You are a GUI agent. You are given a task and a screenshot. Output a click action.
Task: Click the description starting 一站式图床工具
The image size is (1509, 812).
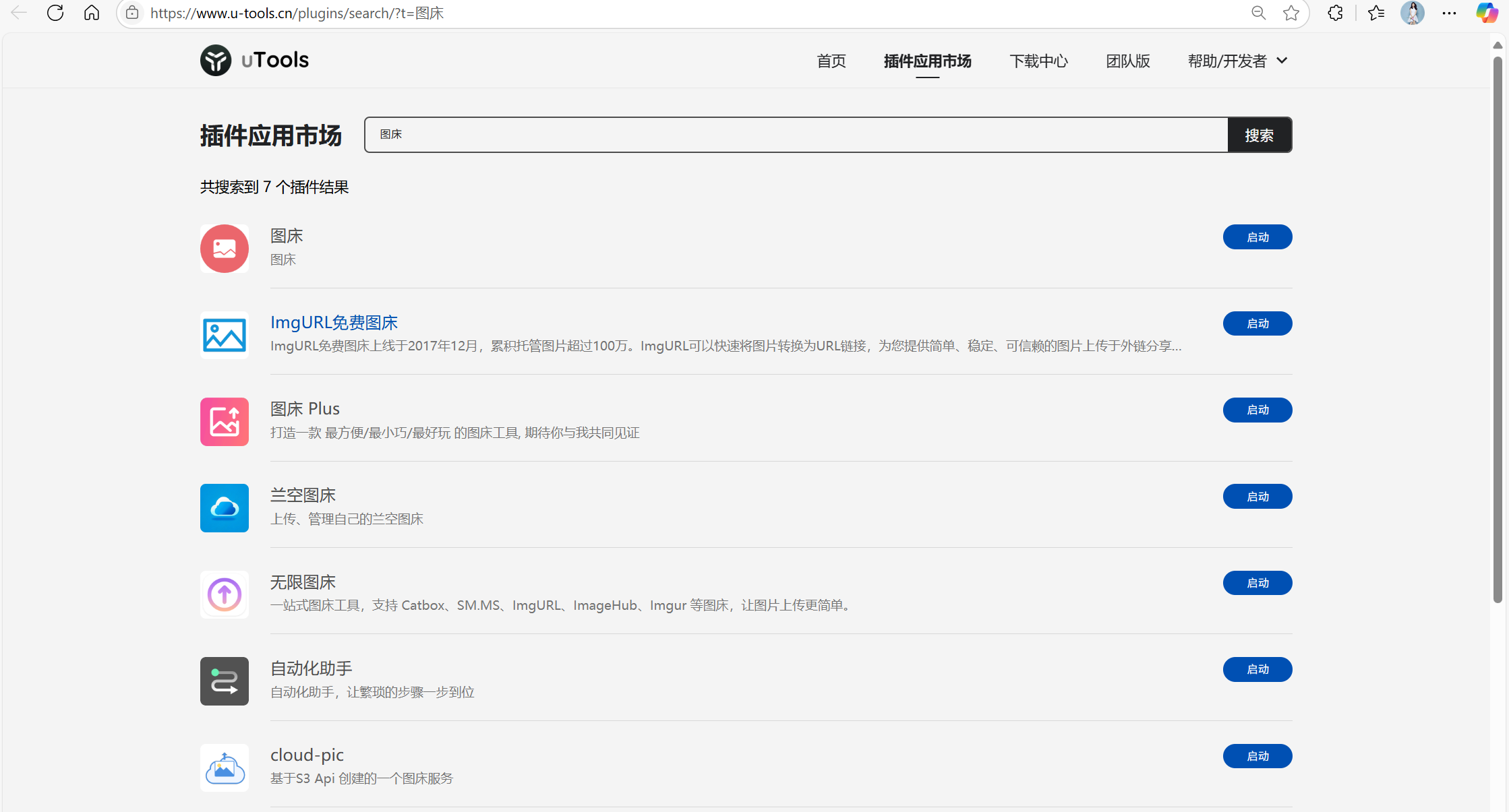click(x=562, y=605)
